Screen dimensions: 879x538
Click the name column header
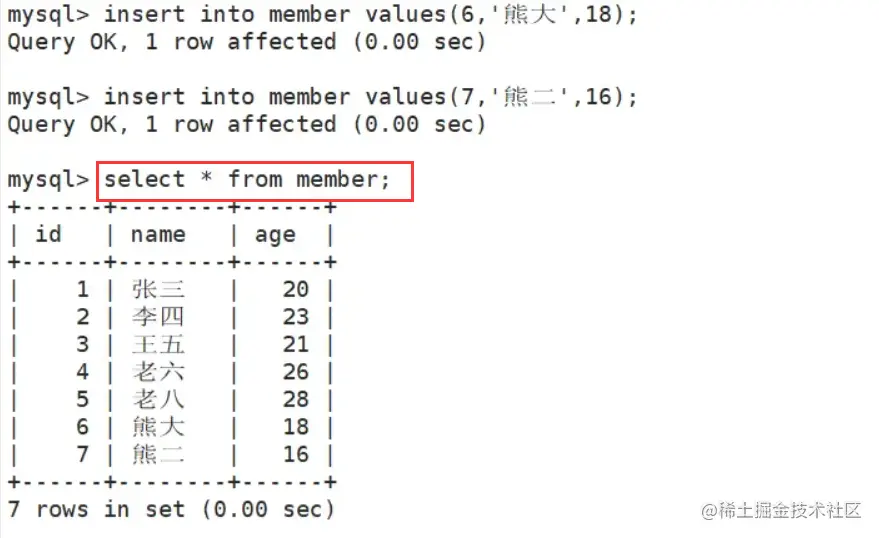tap(158, 235)
